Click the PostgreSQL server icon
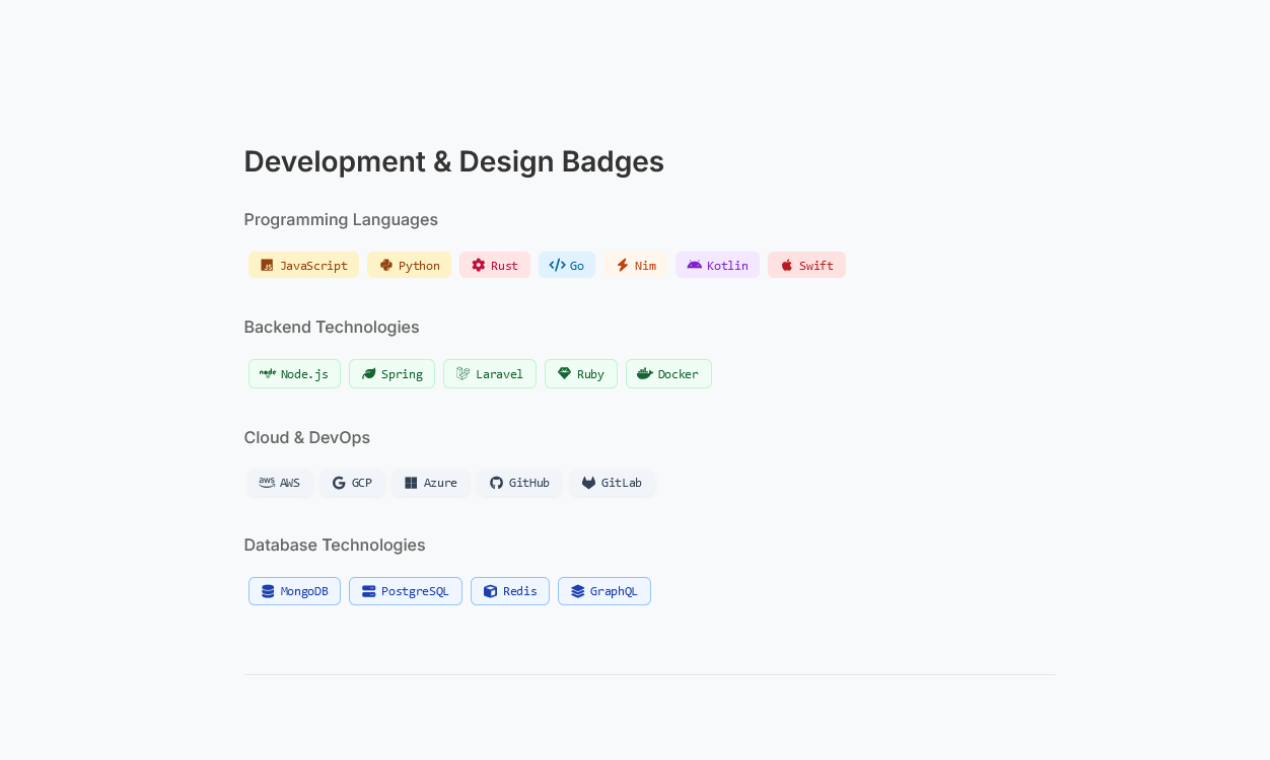Viewport: 1270px width, 760px height. coord(369,591)
